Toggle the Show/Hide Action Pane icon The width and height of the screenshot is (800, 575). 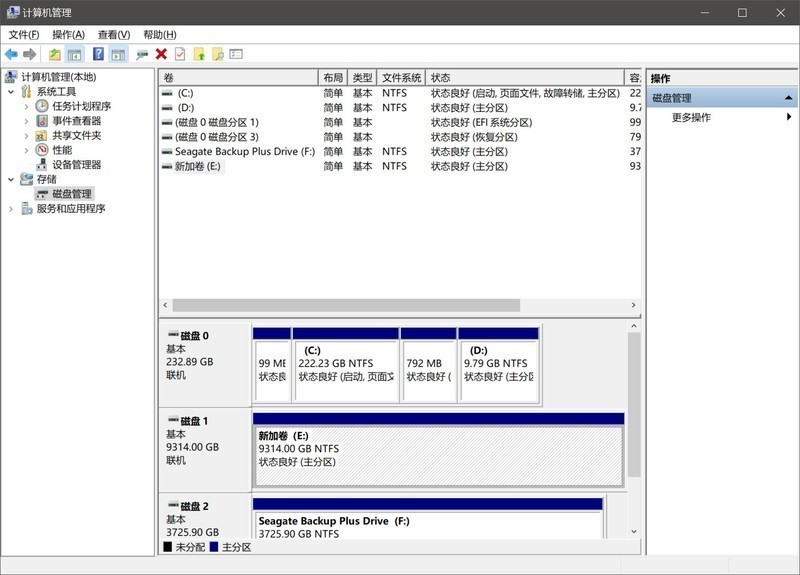coord(118,54)
